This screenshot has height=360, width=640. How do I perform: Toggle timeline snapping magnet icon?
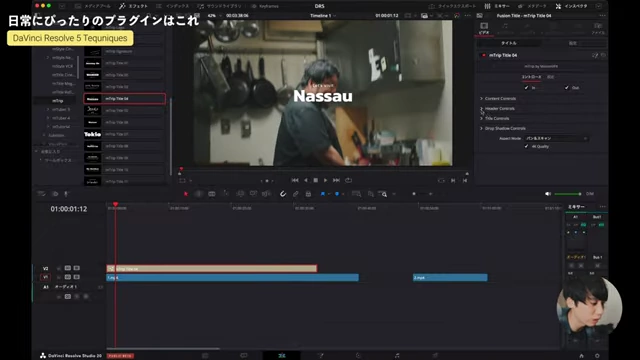[282, 194]
